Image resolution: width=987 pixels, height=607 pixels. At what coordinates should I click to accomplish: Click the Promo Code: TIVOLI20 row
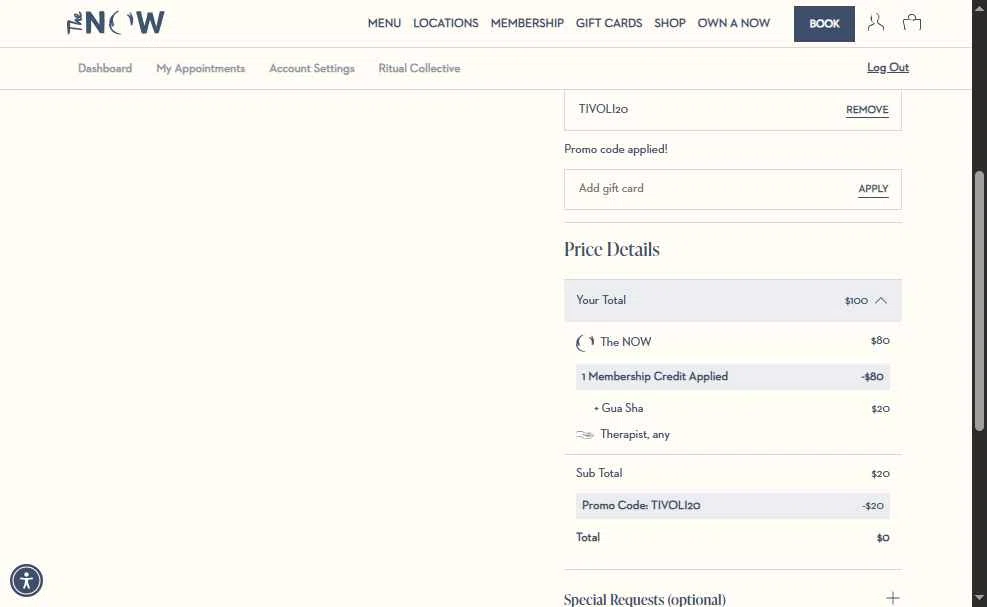coord(733,506)
